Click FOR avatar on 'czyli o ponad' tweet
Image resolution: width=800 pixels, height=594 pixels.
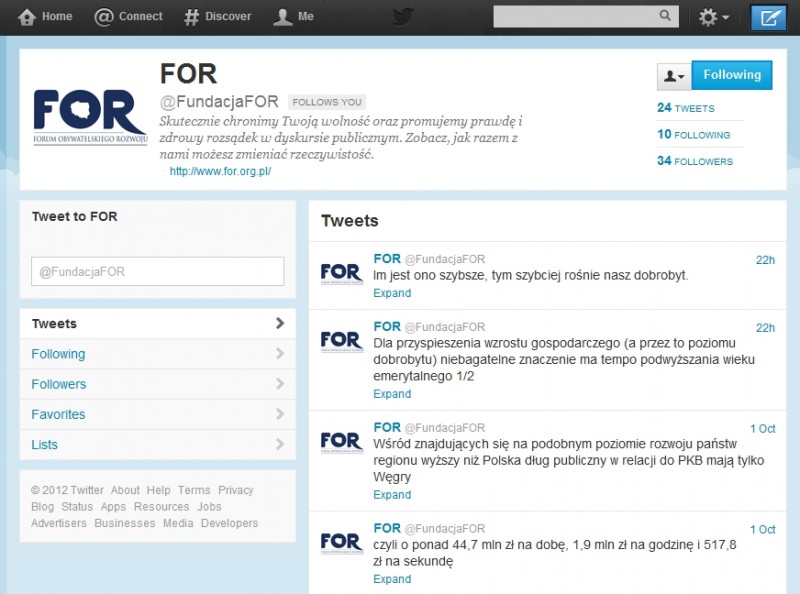341,543
